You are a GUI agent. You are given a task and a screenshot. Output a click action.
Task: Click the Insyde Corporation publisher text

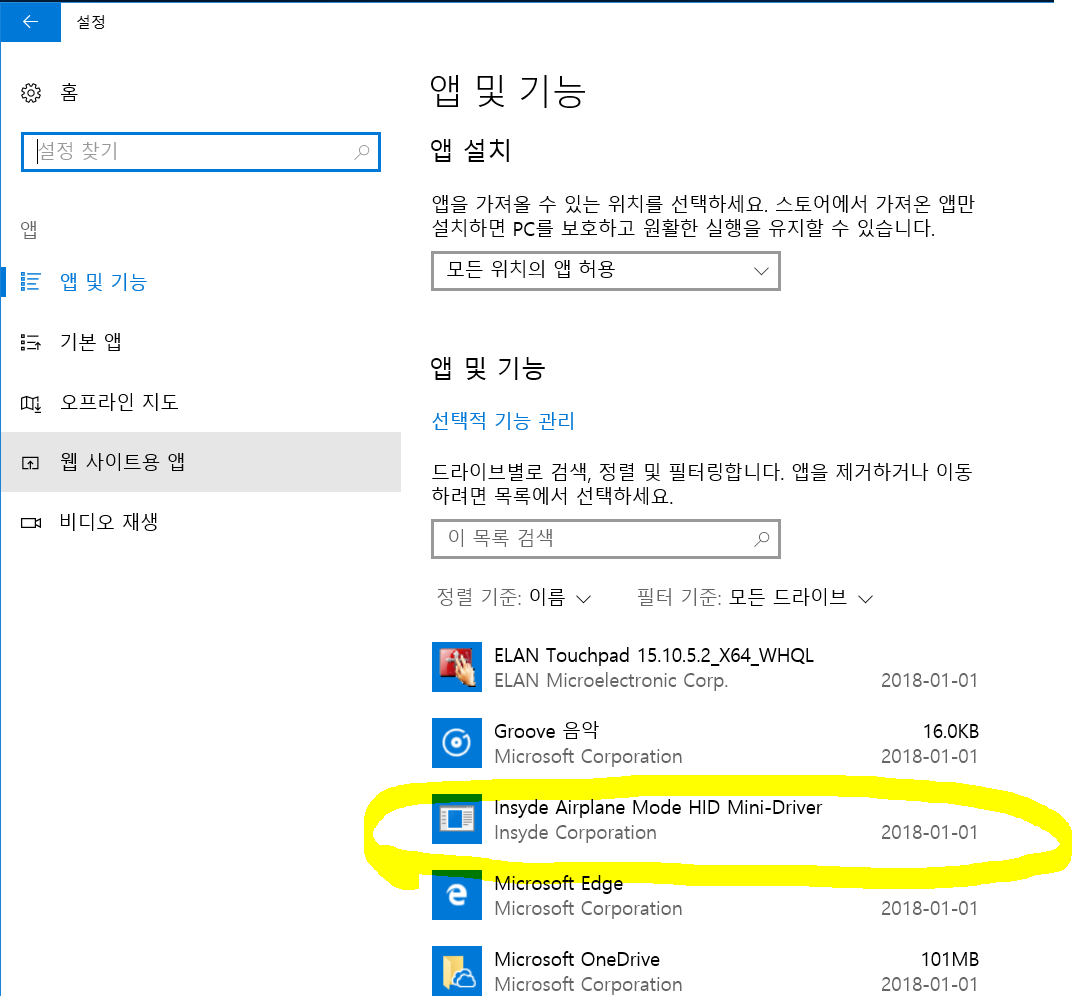[x=575, y=833]
